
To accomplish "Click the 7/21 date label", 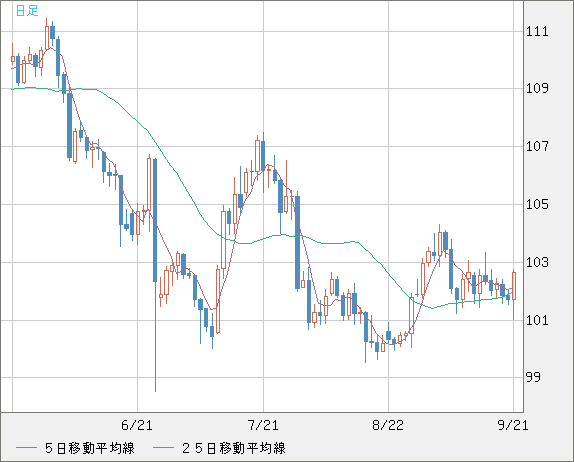I will coord(263,425).
